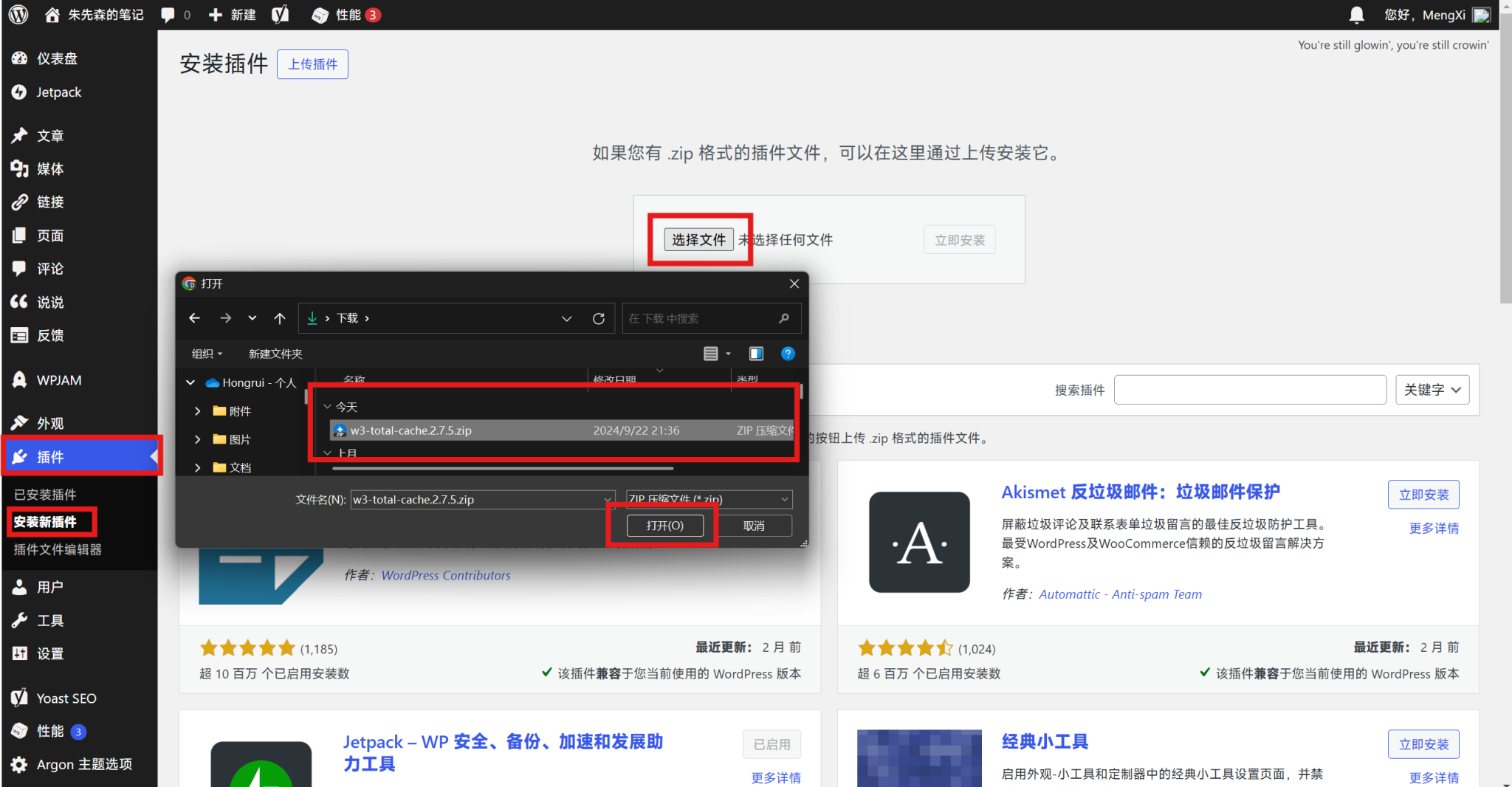Open the file dialog help icon
This screenshot has width=1512, height=787.
788,354
